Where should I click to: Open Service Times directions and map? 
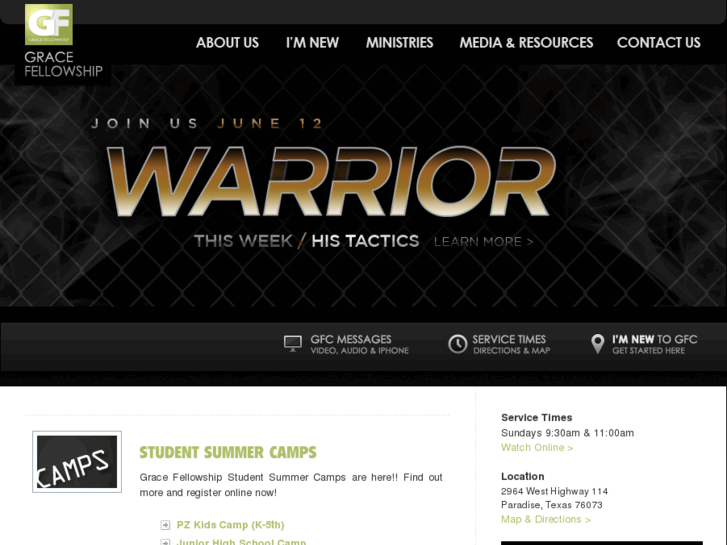511,344
